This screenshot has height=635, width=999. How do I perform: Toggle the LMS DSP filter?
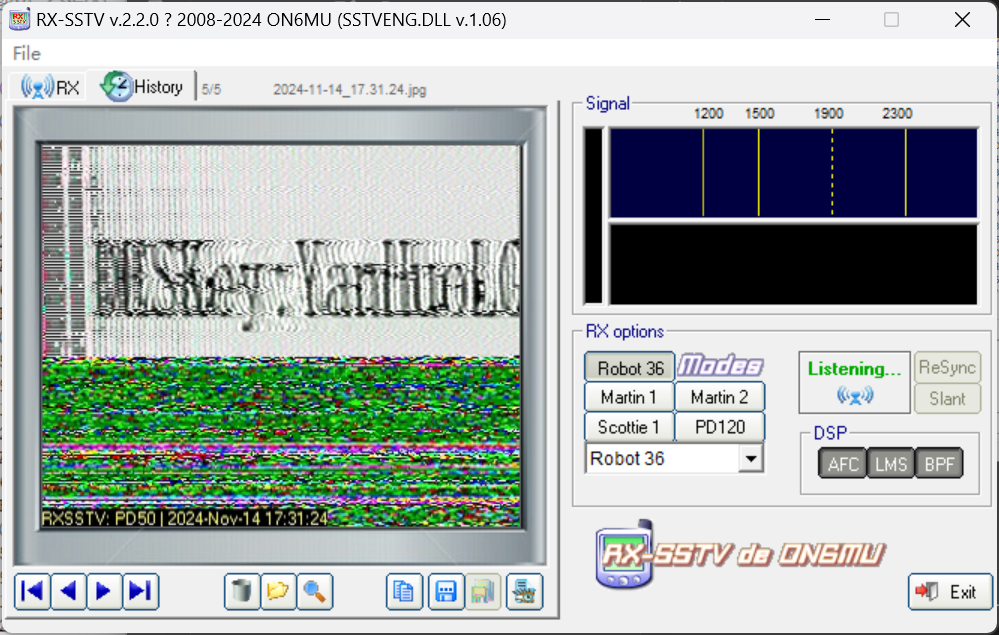tap(890, 464)
